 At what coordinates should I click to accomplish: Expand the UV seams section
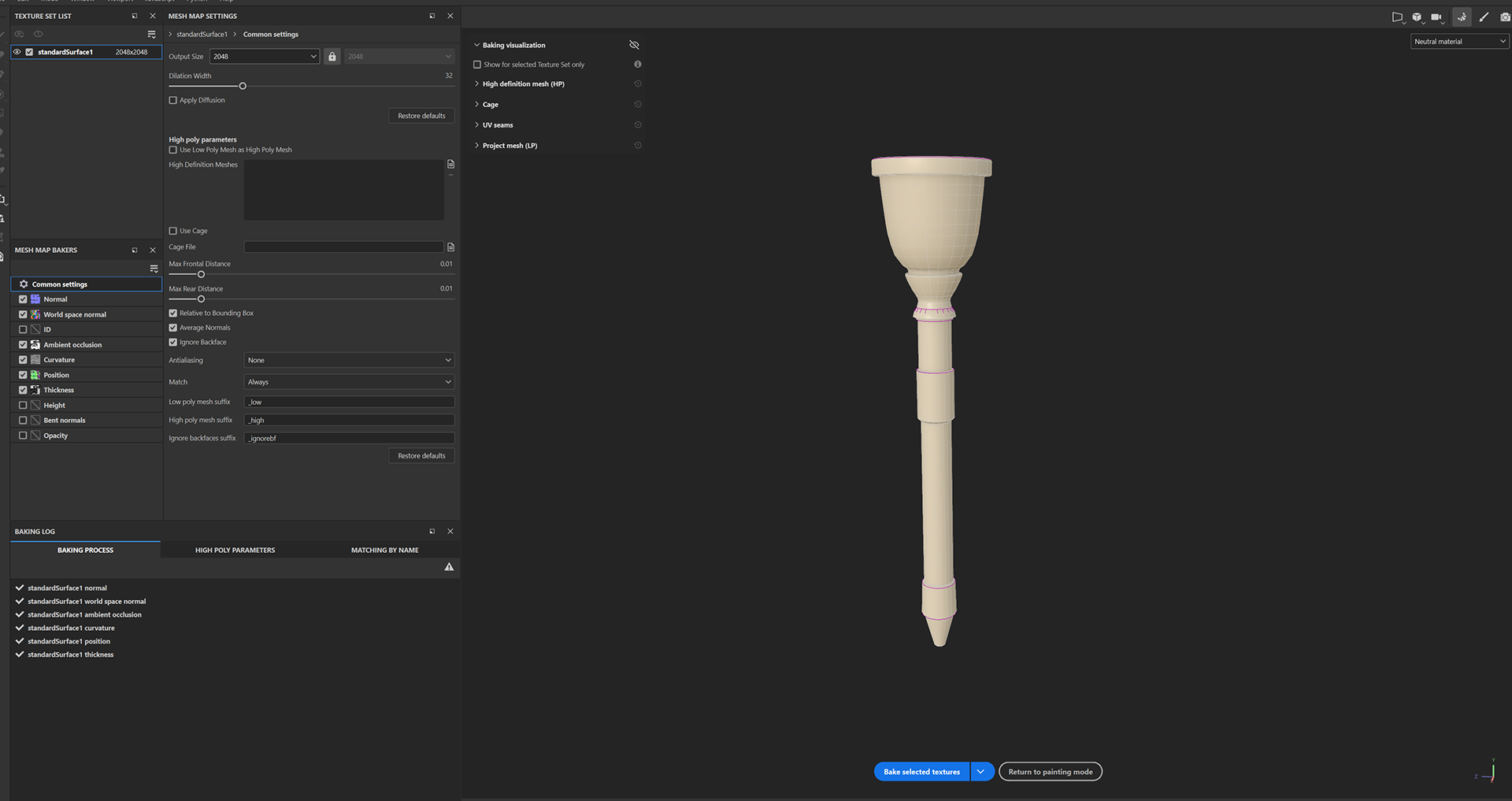[x=476, y=124]
